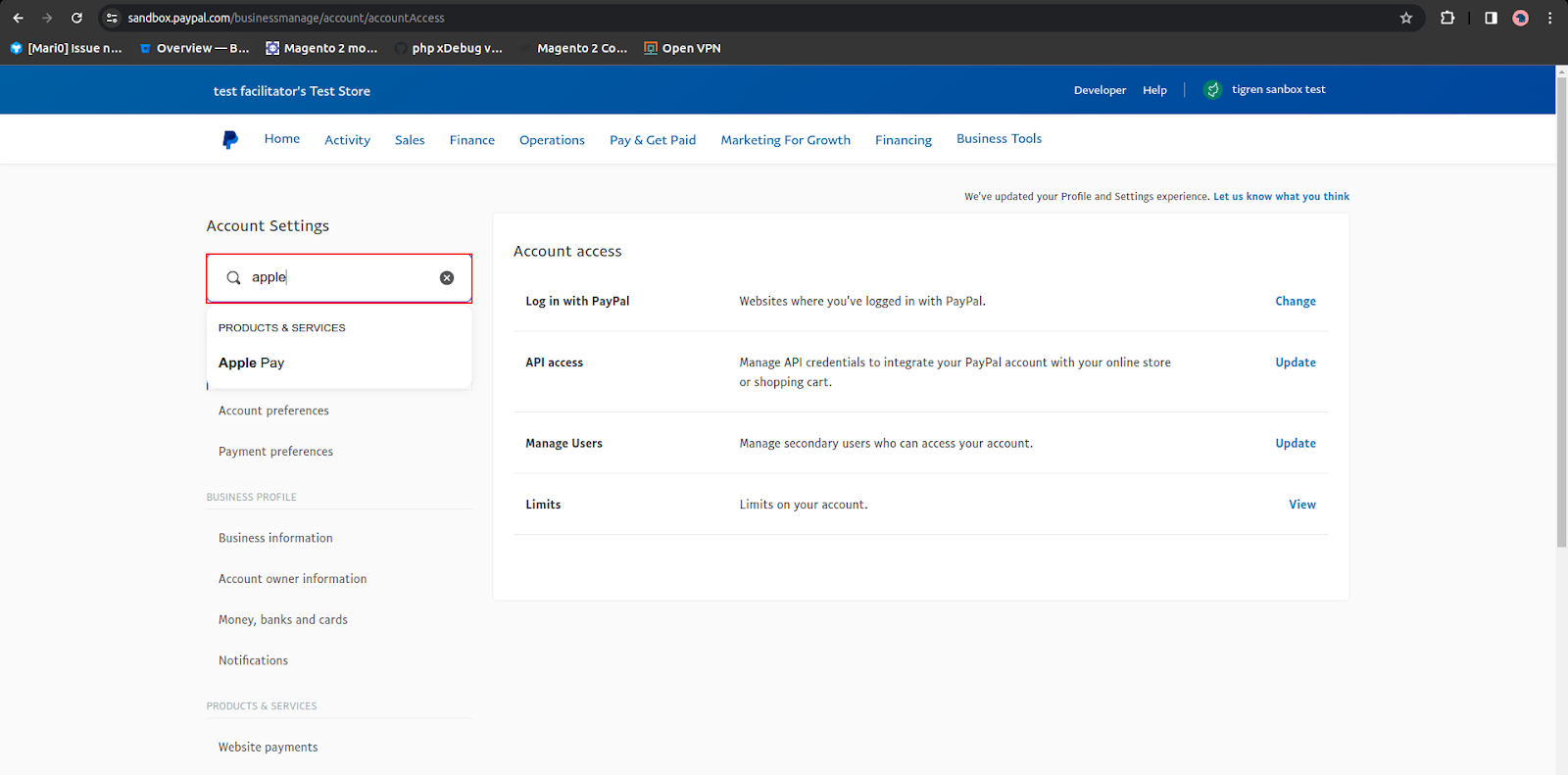1568x775 pixels.
Task: Click the search magnifier icon in Account Settings
Action: 233,277
